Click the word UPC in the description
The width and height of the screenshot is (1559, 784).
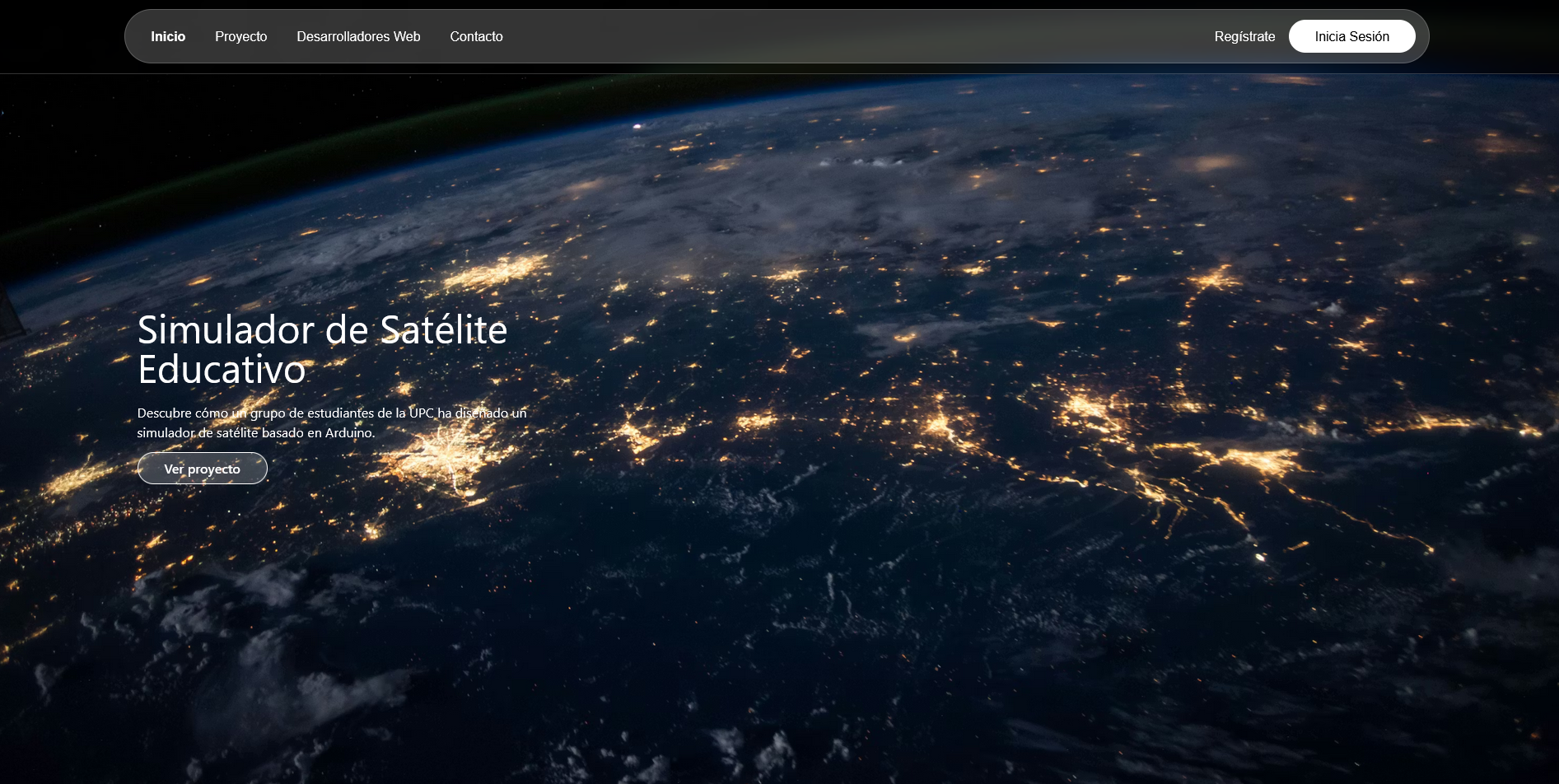click(x=421, y=413)
